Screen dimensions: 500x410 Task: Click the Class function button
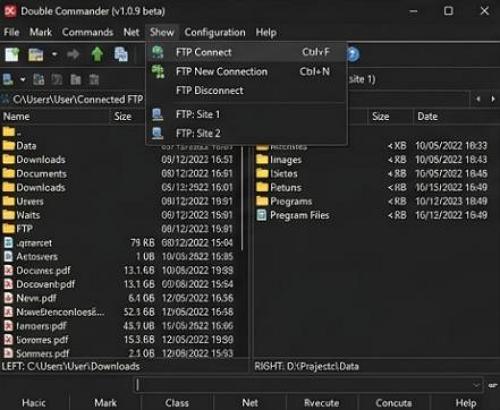pos(177,403)
